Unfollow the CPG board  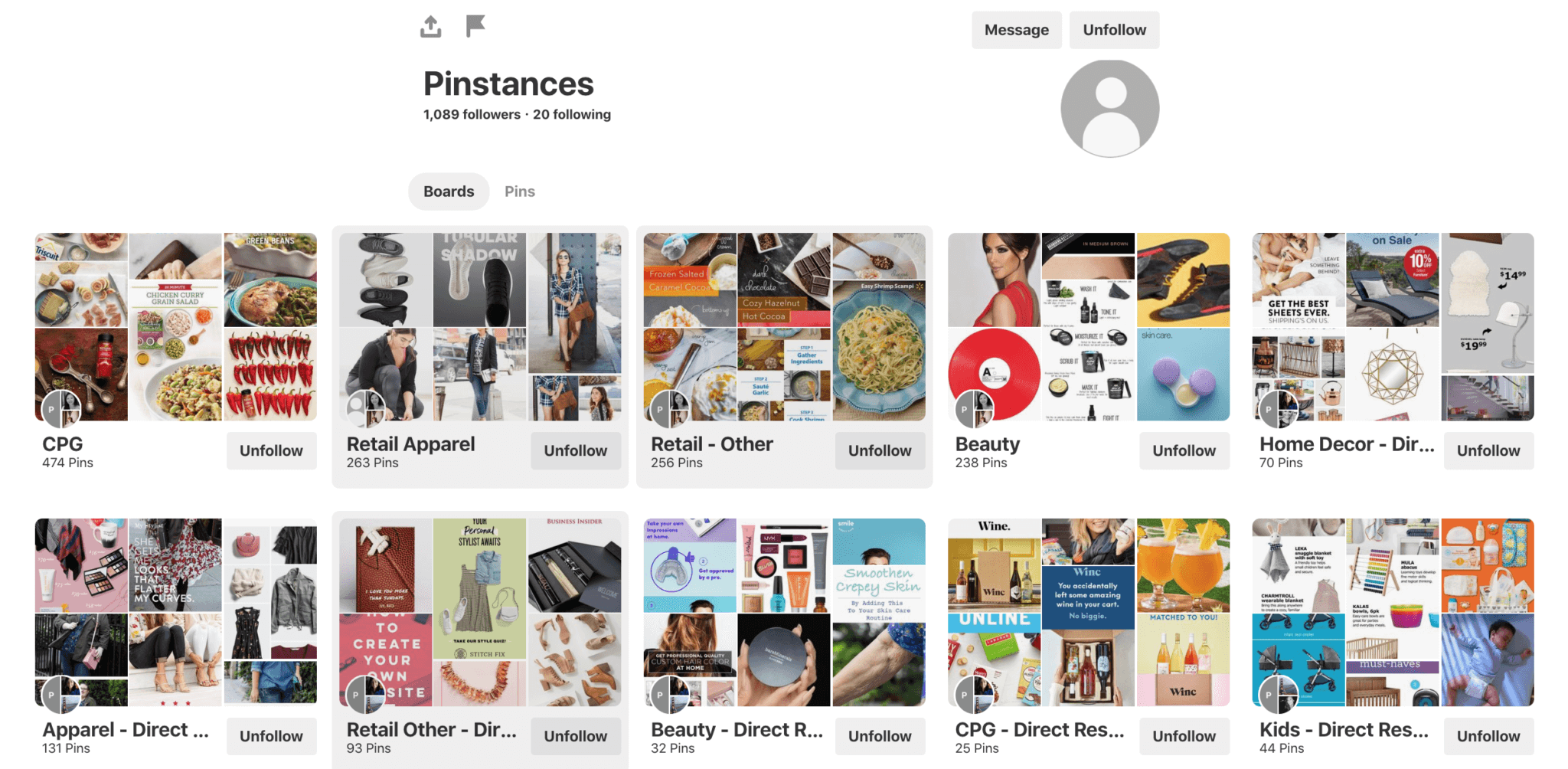pos(271,450)
